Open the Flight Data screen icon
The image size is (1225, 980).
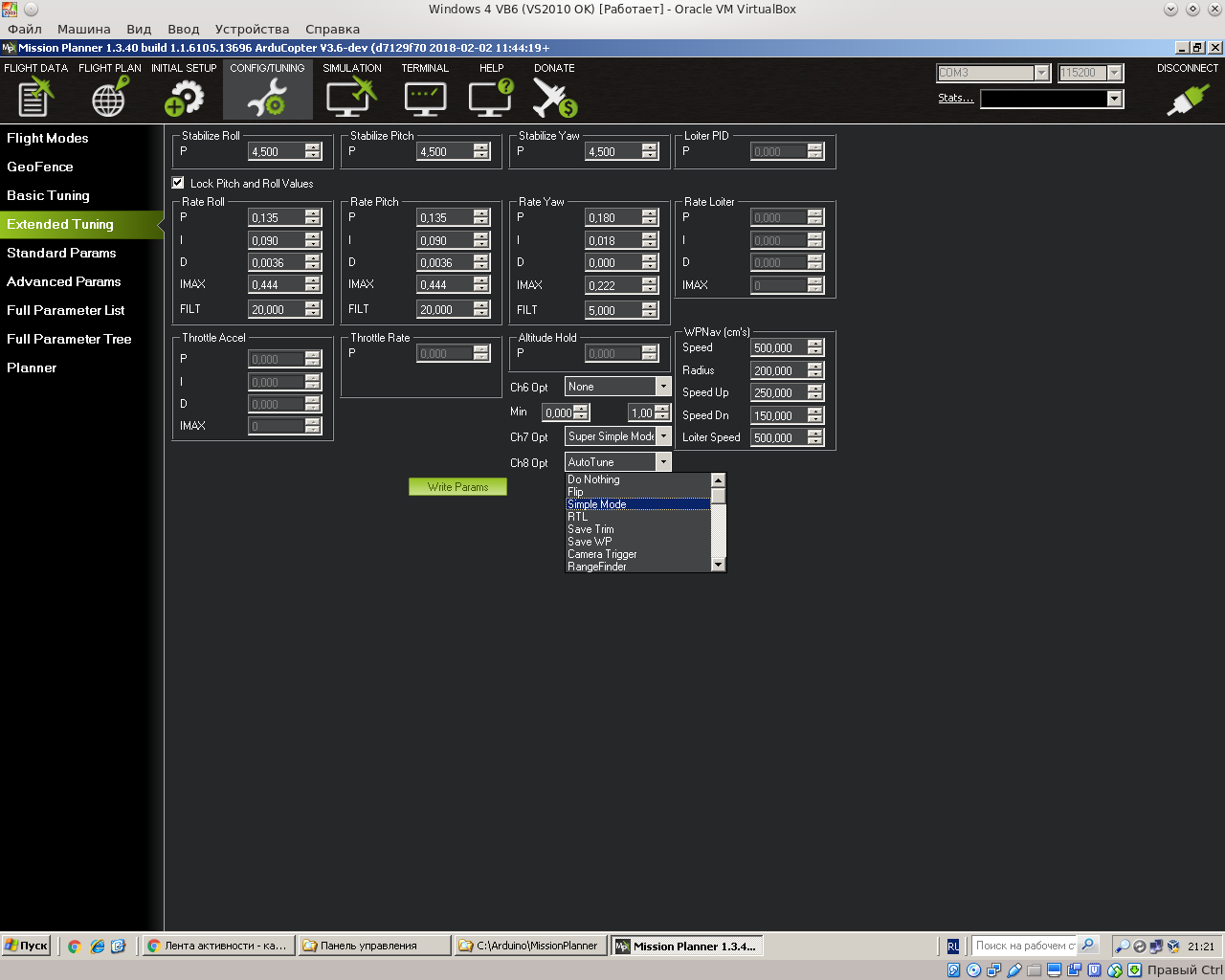[x=35, y=96]
